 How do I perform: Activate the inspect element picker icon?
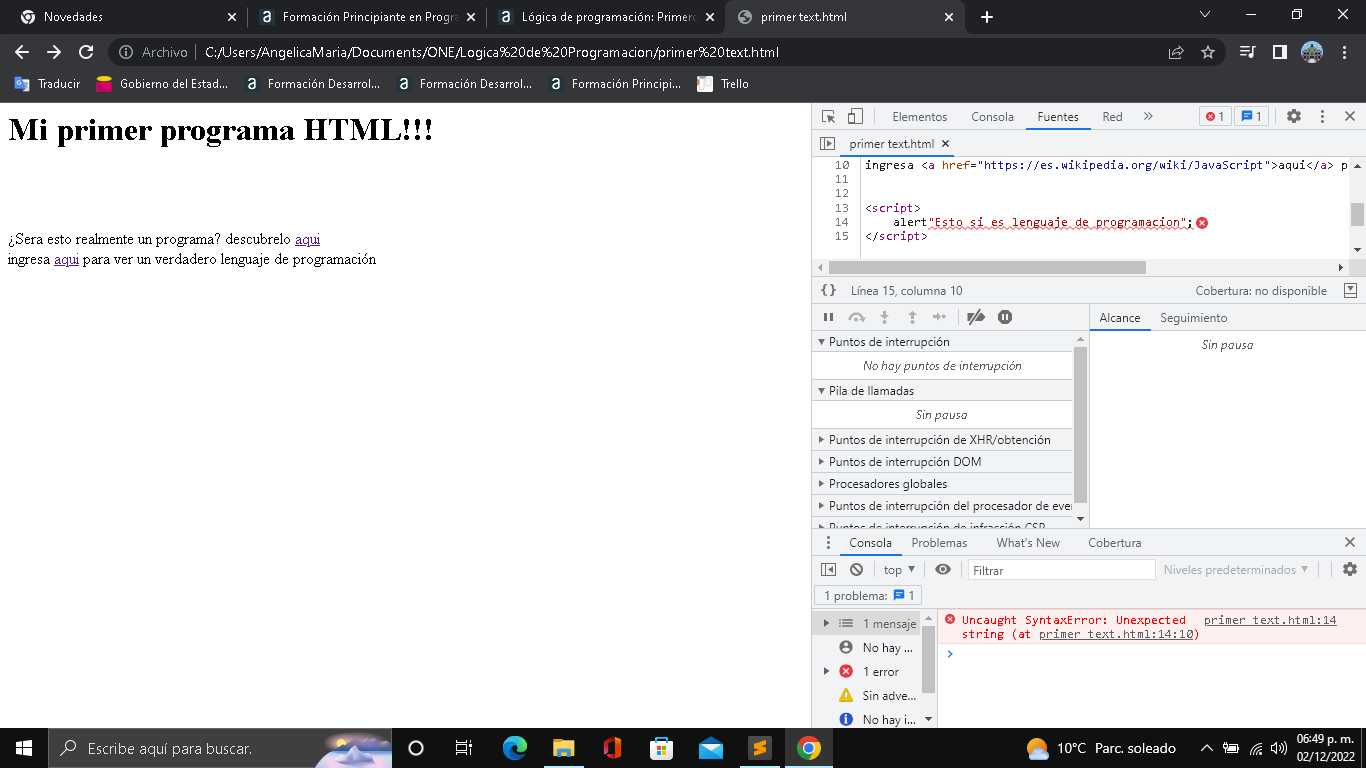coord(828,117)
